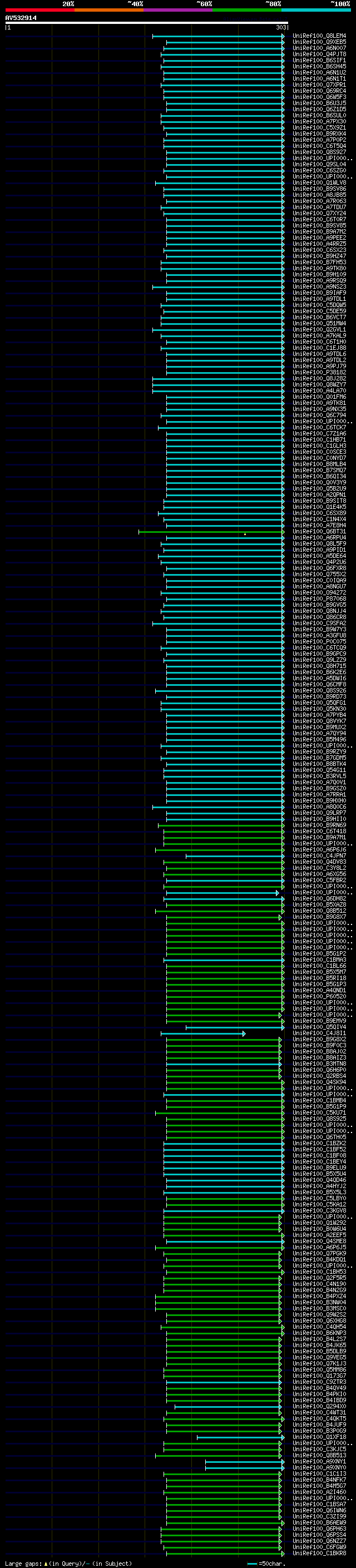
Task: Click label UniRef100_A2I460
Action: 319,1492
